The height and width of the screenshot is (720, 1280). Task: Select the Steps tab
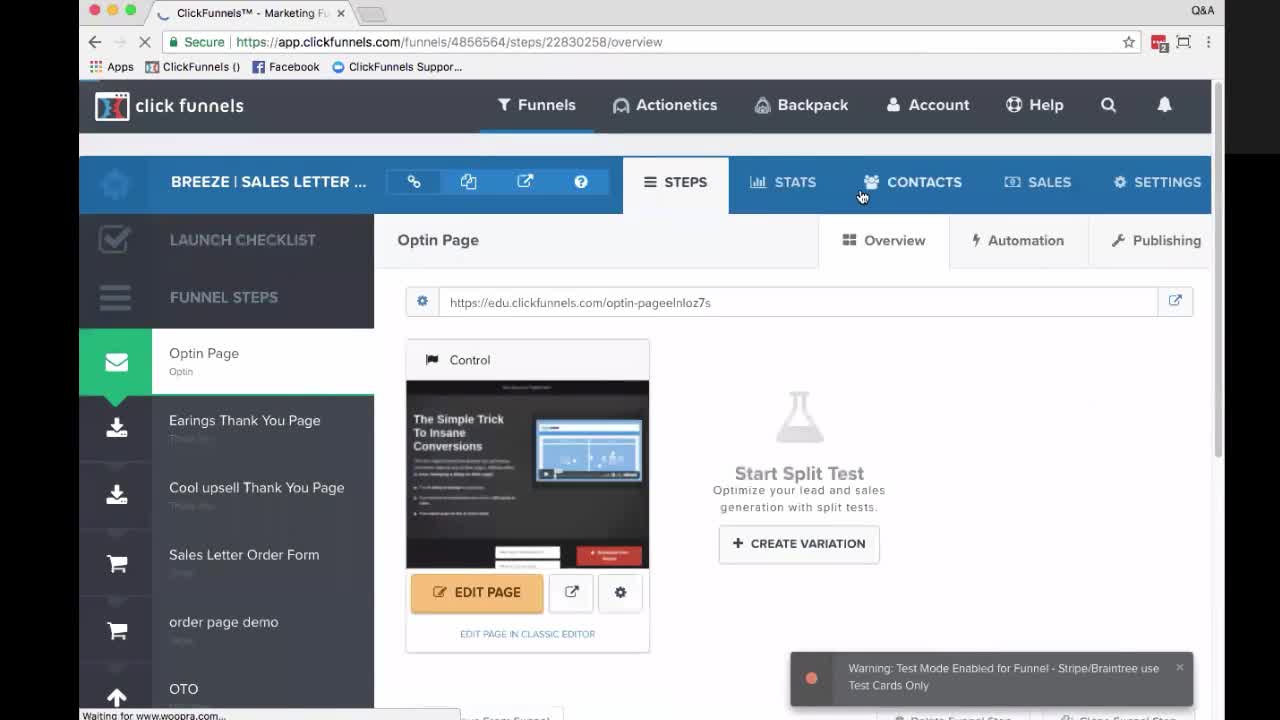(676, 182)
